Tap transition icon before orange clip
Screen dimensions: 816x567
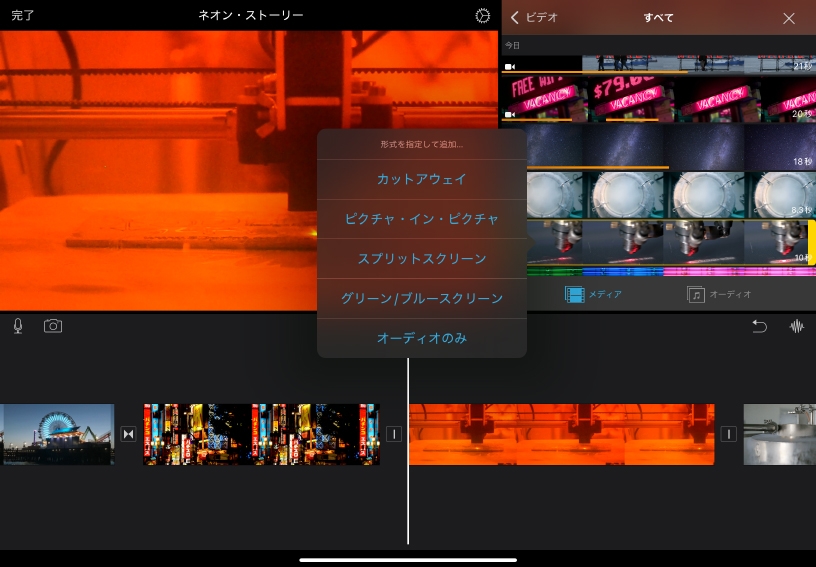pyautogui.click(x=394, y=434)
